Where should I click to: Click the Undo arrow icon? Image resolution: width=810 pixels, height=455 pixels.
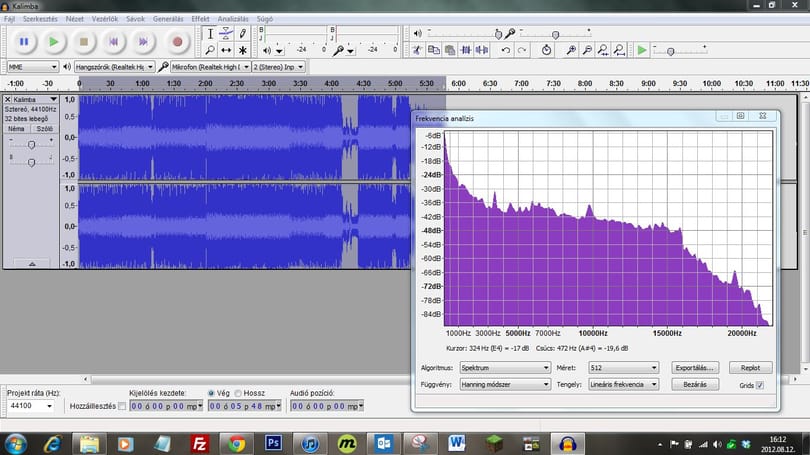coord(505,50)
